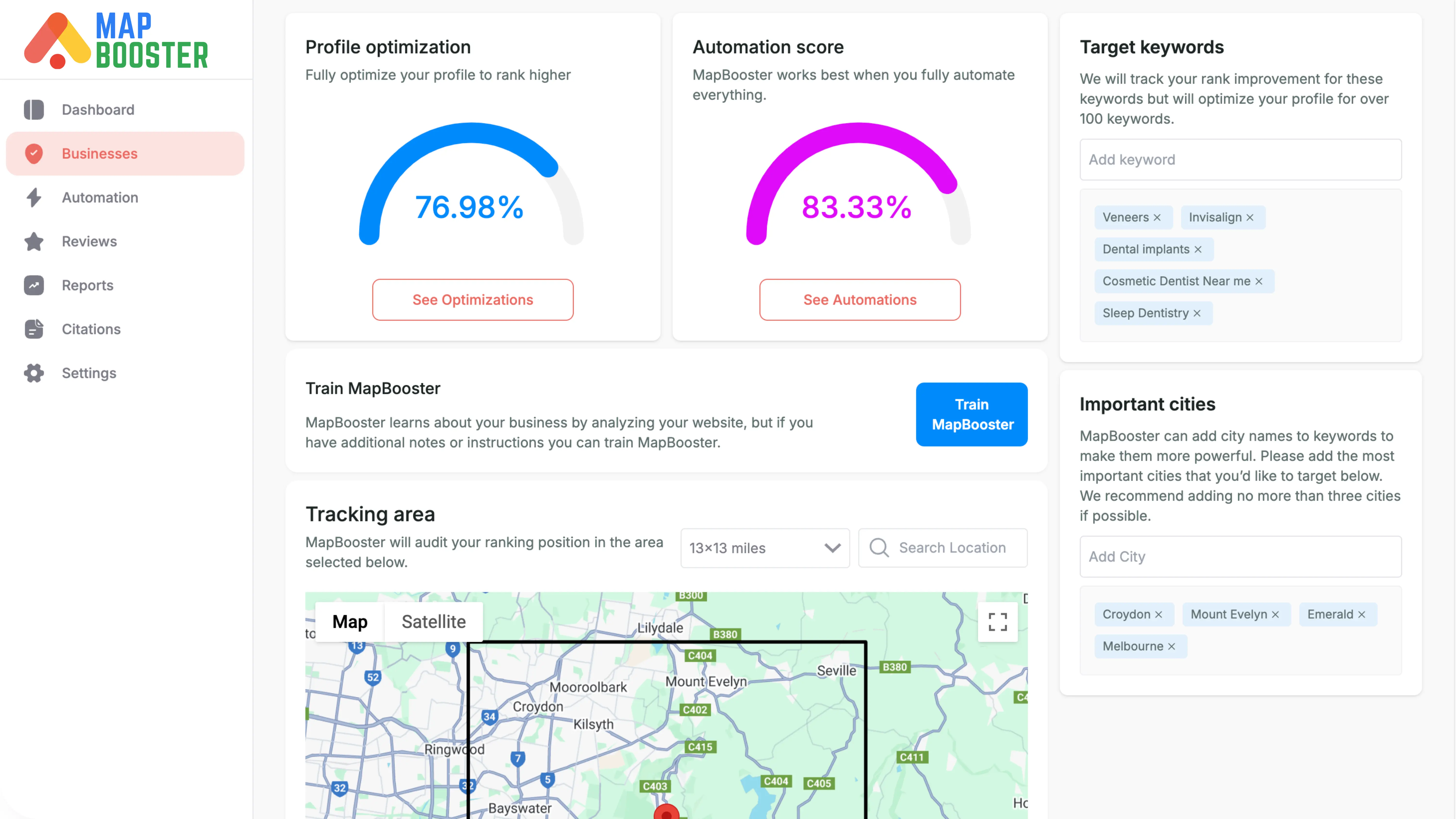Screen dimensions: 1456x819
Task: Click the Target keywords heading
Action: pos(1151,47)
